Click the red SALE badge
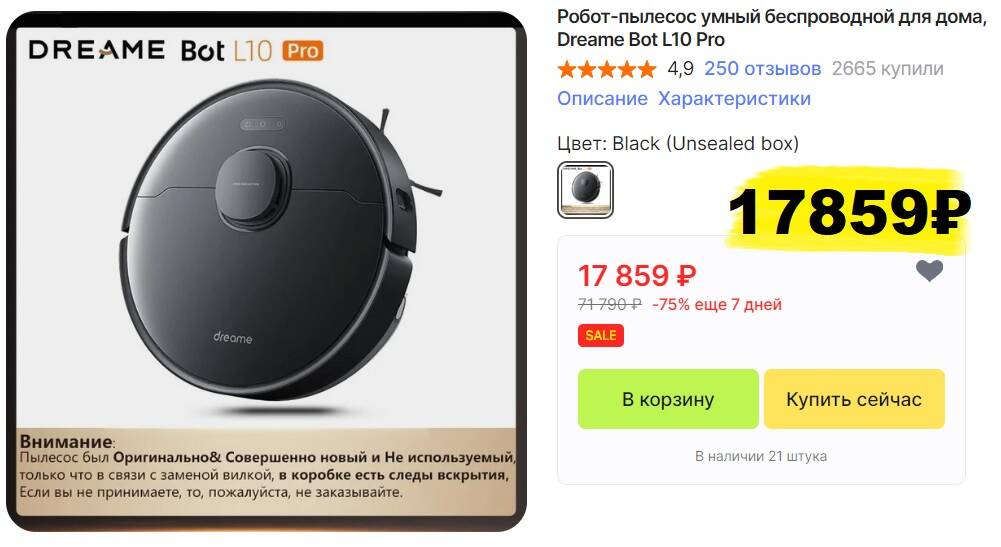This screenshot has width=1001, height=547. point(600,335)
